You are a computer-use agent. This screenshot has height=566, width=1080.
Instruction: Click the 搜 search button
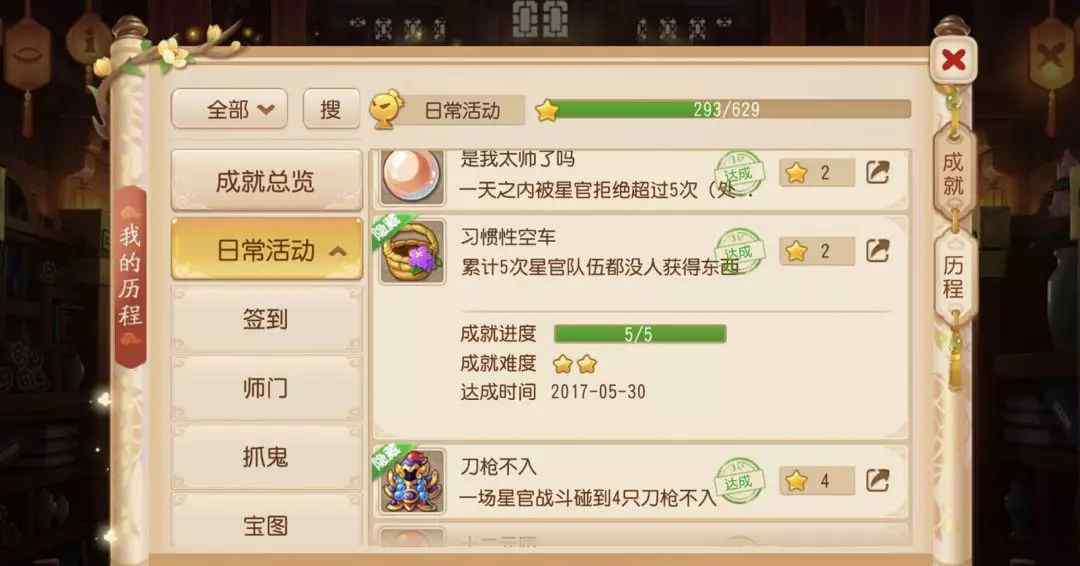coord(331,109)
